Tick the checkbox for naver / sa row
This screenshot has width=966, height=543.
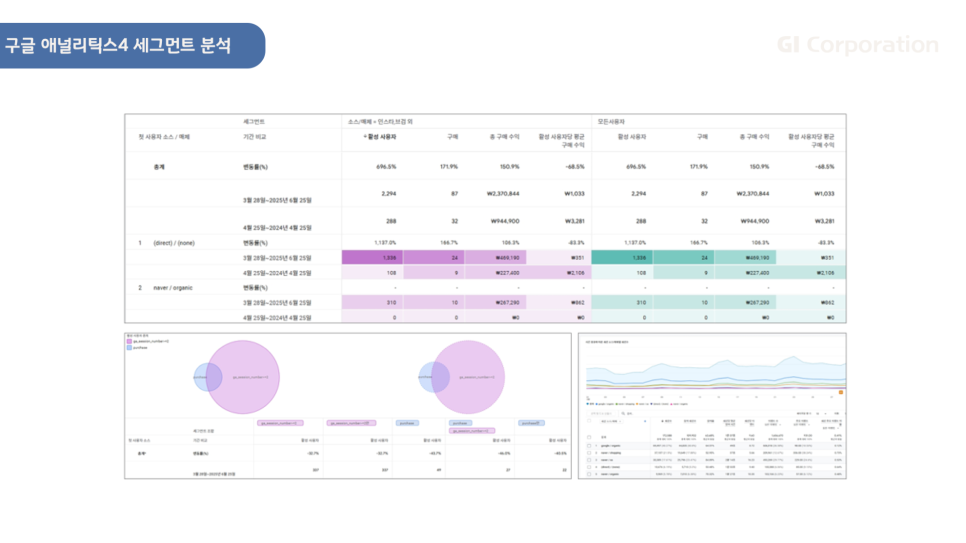tap(589, 460)
